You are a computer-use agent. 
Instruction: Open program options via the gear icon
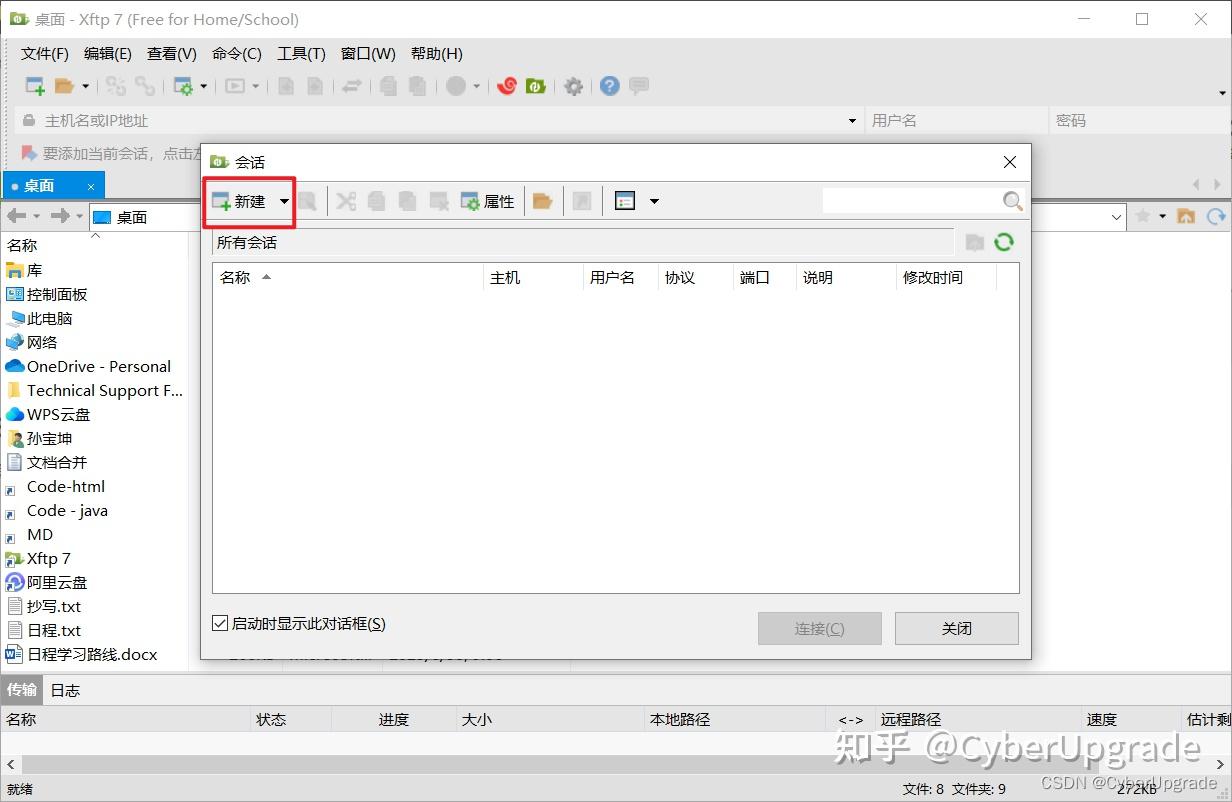click(573, 86)
